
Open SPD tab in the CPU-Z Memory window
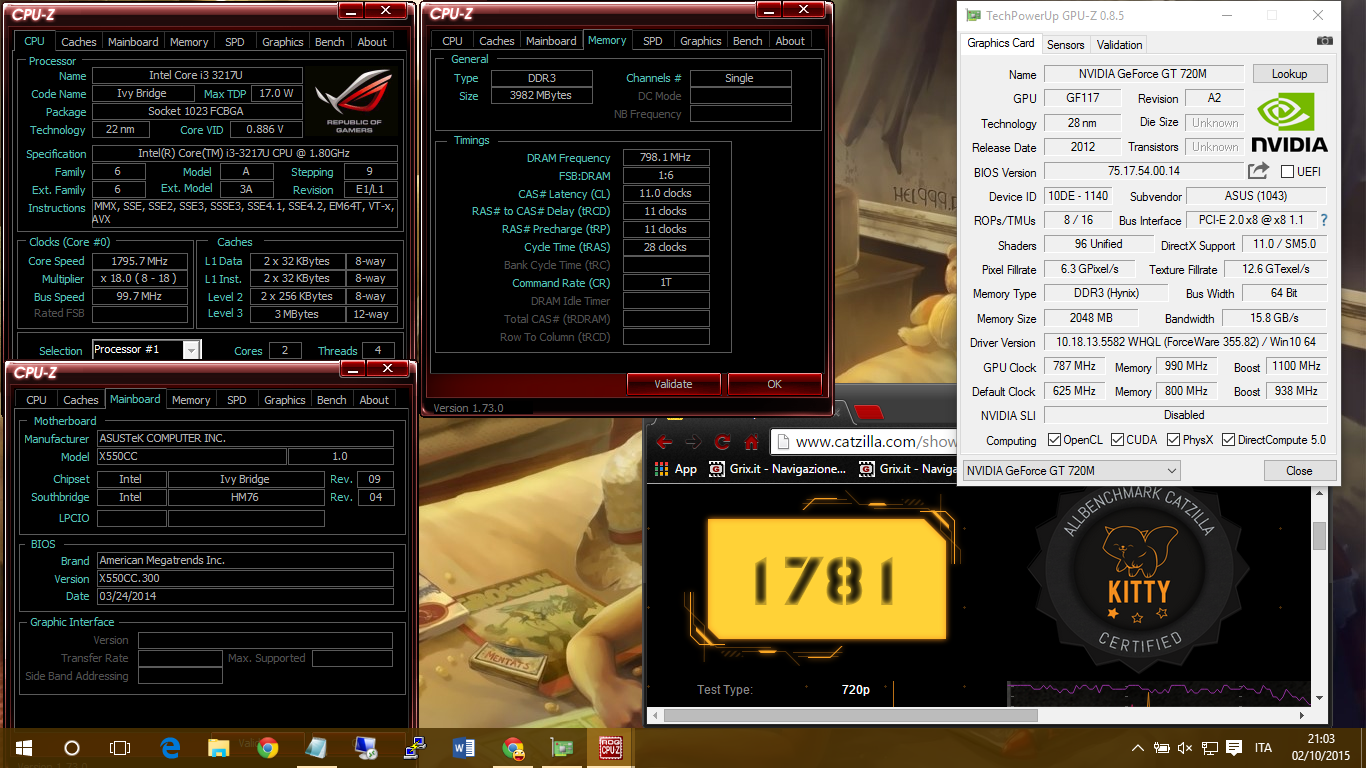click(x=653, y=41)
